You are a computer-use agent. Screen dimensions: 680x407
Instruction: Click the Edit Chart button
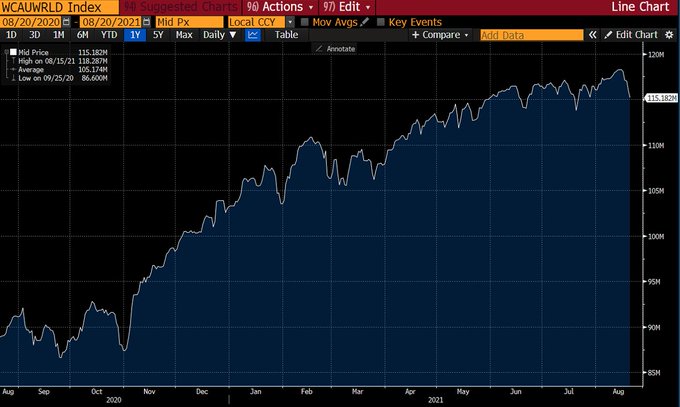[631, 35]
